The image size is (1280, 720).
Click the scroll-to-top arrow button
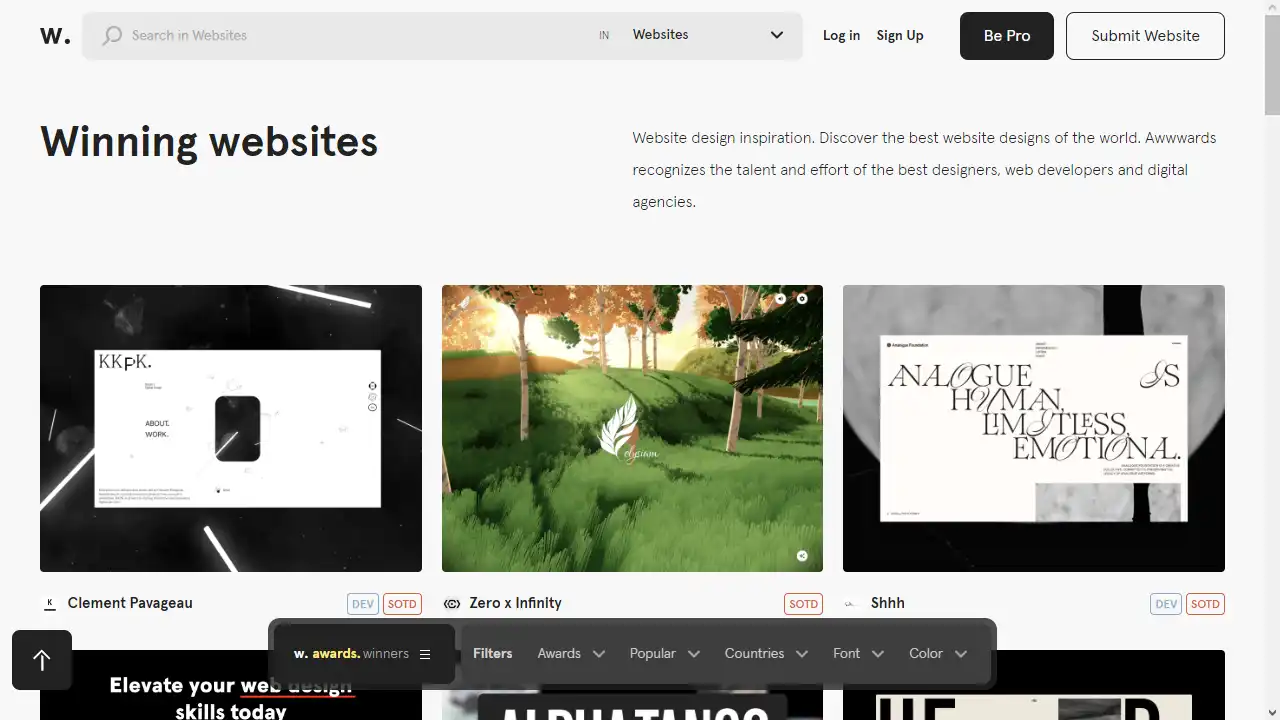tap(41, 660)
